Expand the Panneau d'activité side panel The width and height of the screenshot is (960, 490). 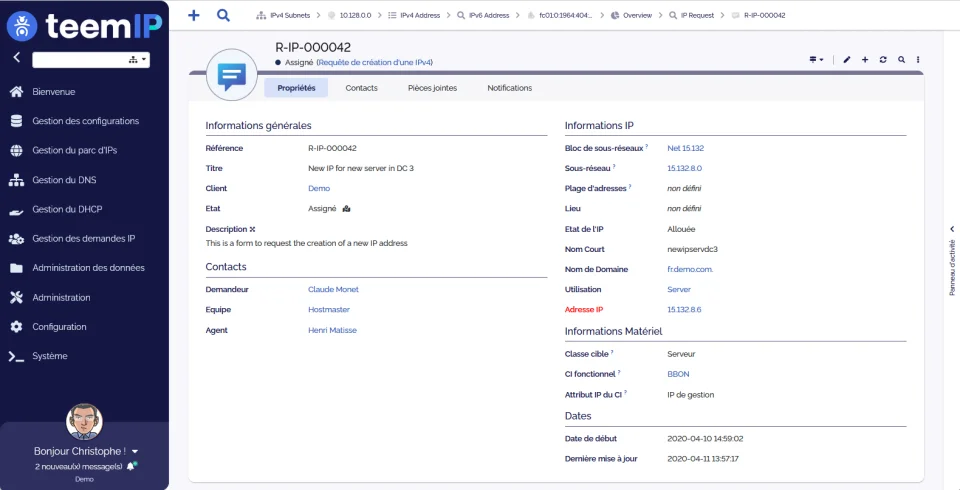(952, 229)
